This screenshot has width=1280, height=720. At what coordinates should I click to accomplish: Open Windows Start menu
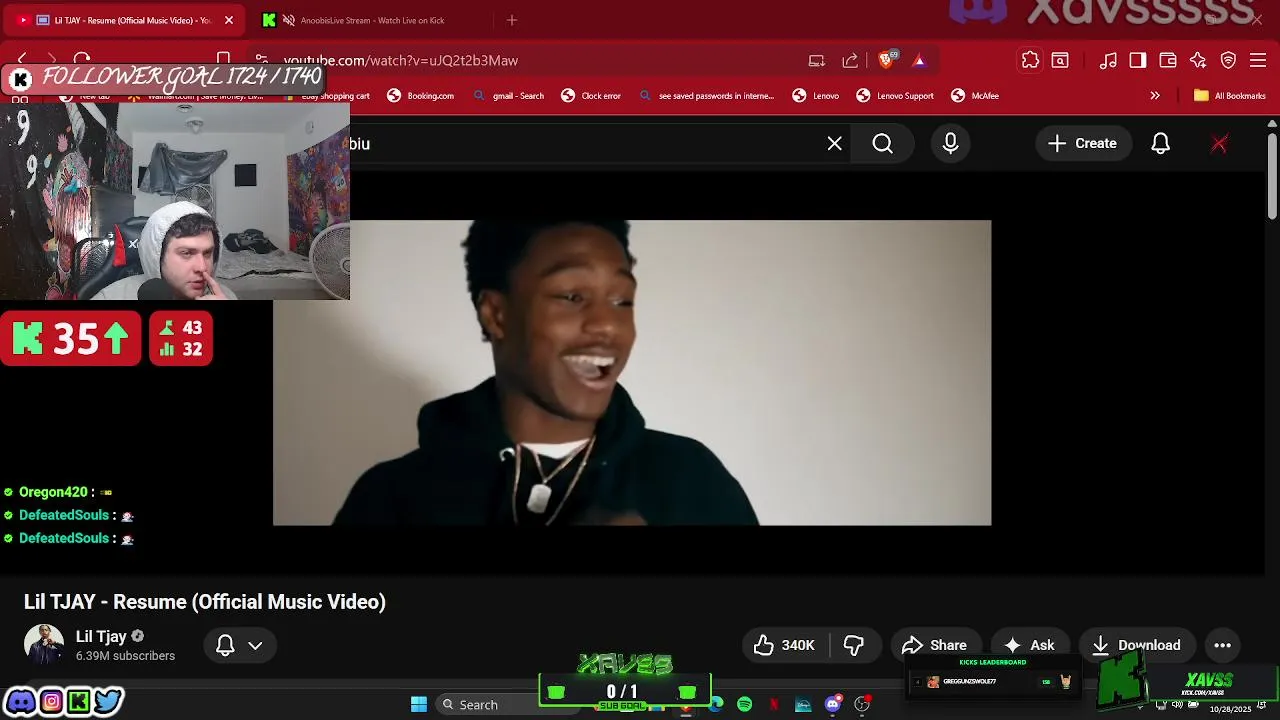[419, 705]
